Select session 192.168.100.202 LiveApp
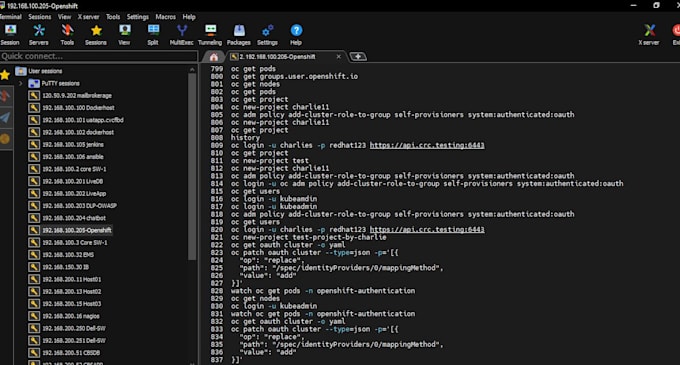Screen dimensions: 680x365 tap(74, 194)
